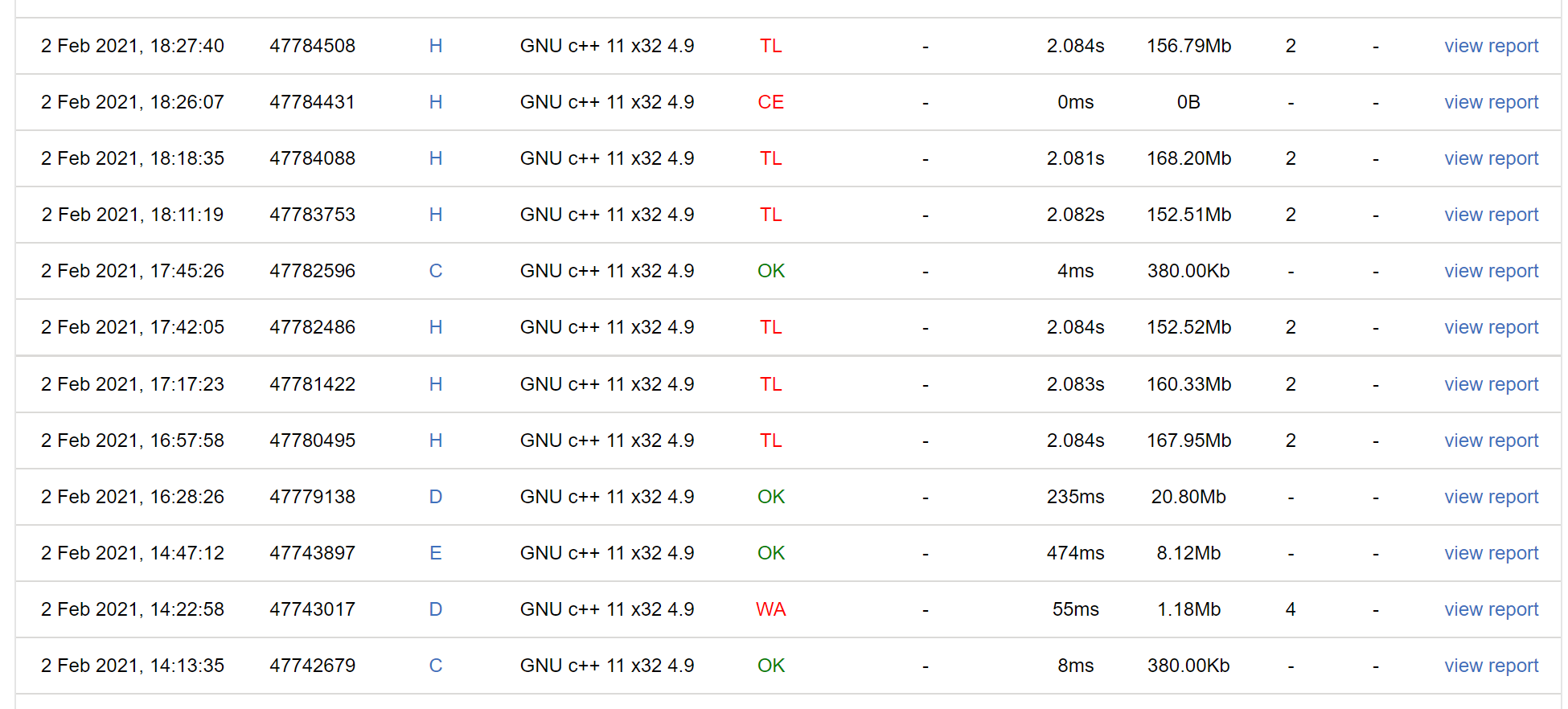
Task: Open problem H link for submission 47784508
Action: 436,46
